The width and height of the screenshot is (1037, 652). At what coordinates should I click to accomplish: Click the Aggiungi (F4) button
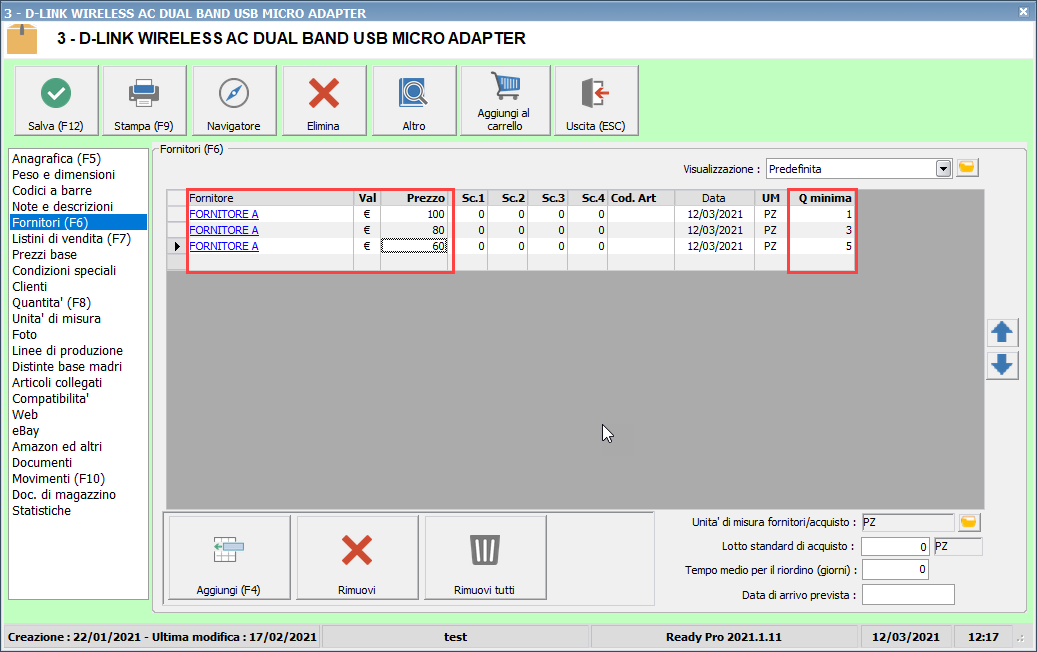pyautogui.click(x=229, y=557)
